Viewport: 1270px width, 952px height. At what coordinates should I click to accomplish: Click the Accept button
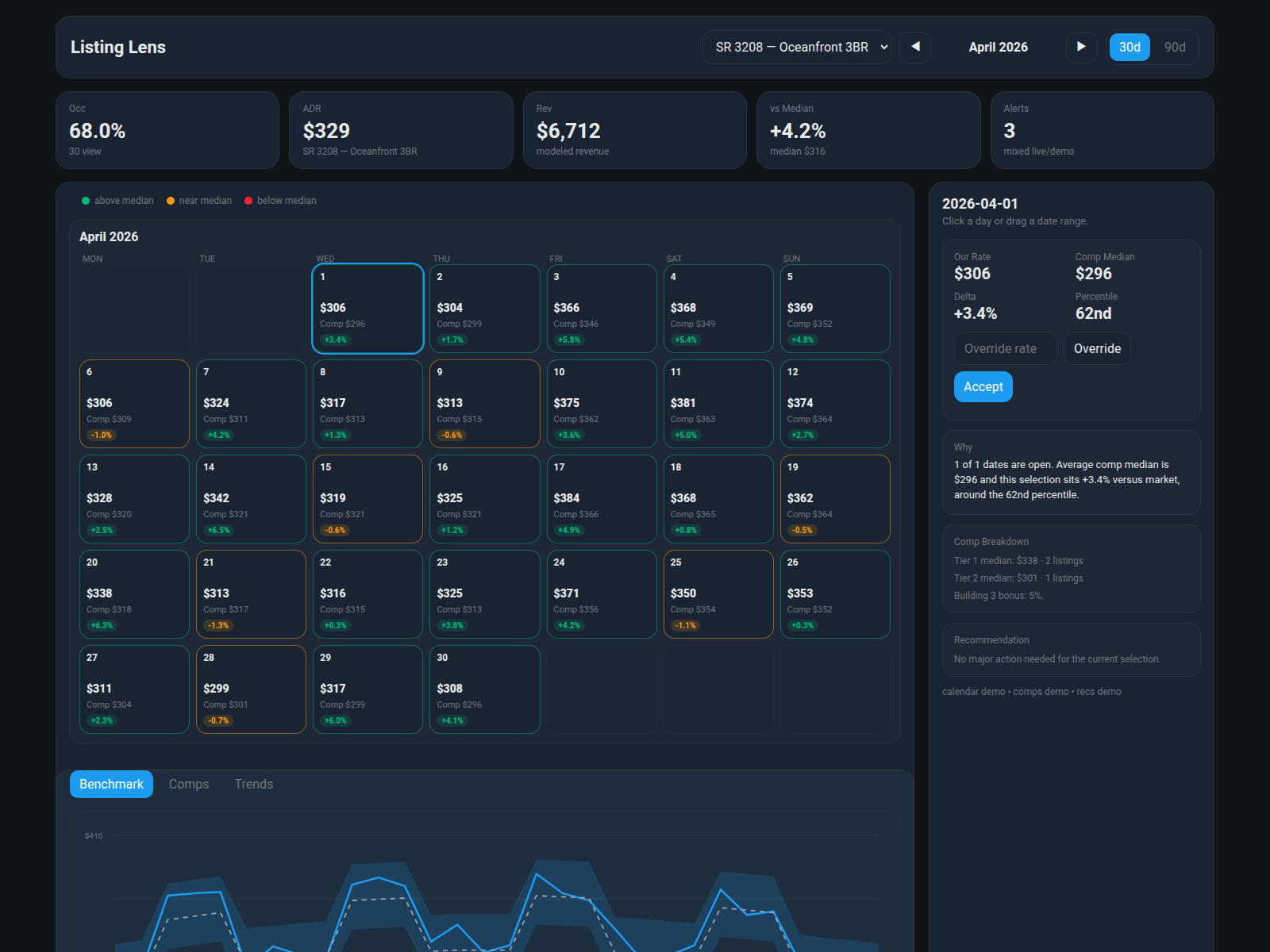(x=983, y=386)
